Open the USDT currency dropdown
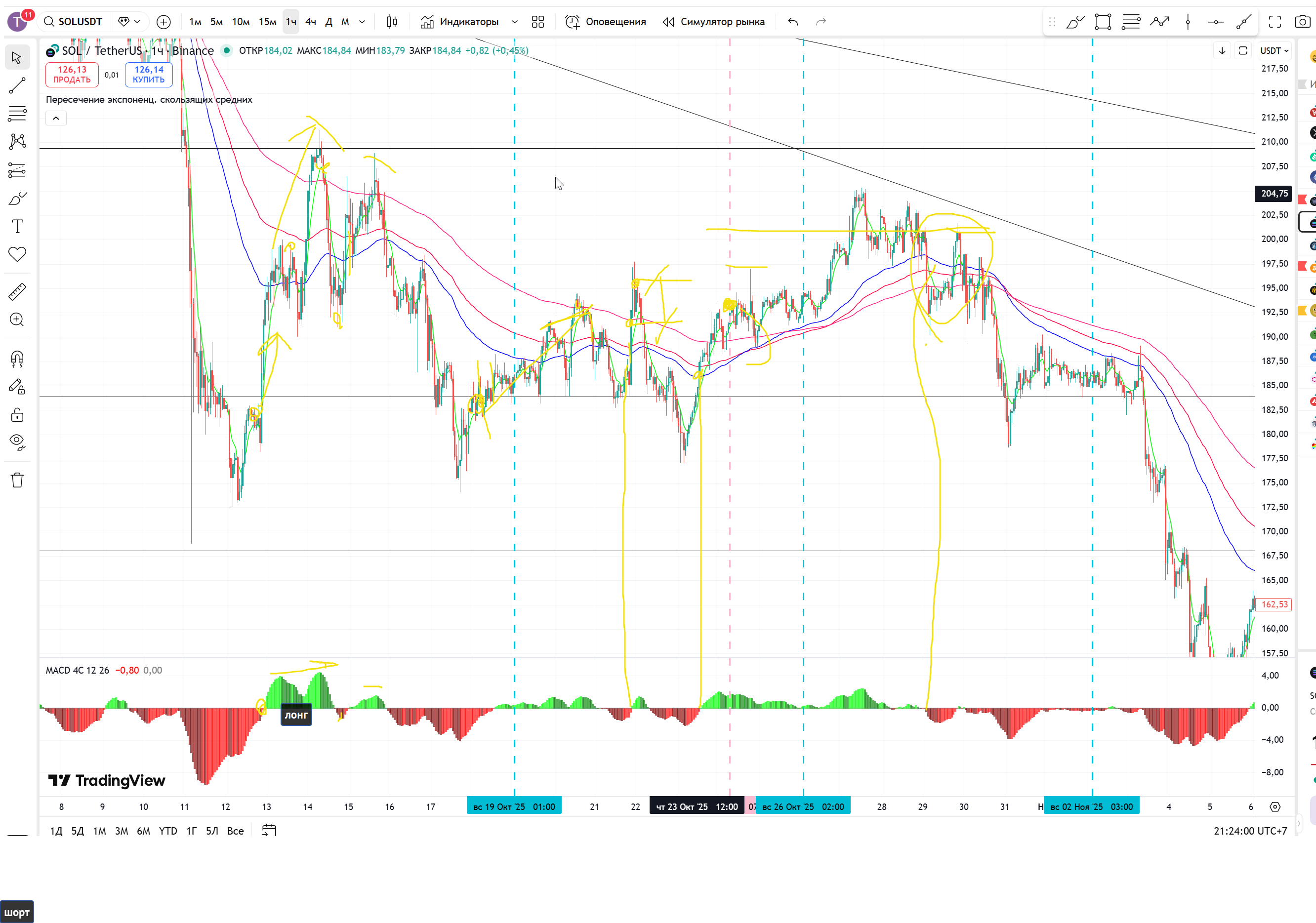The width and height of the screenshot is (1316, 923). [x=1274, y=50]
